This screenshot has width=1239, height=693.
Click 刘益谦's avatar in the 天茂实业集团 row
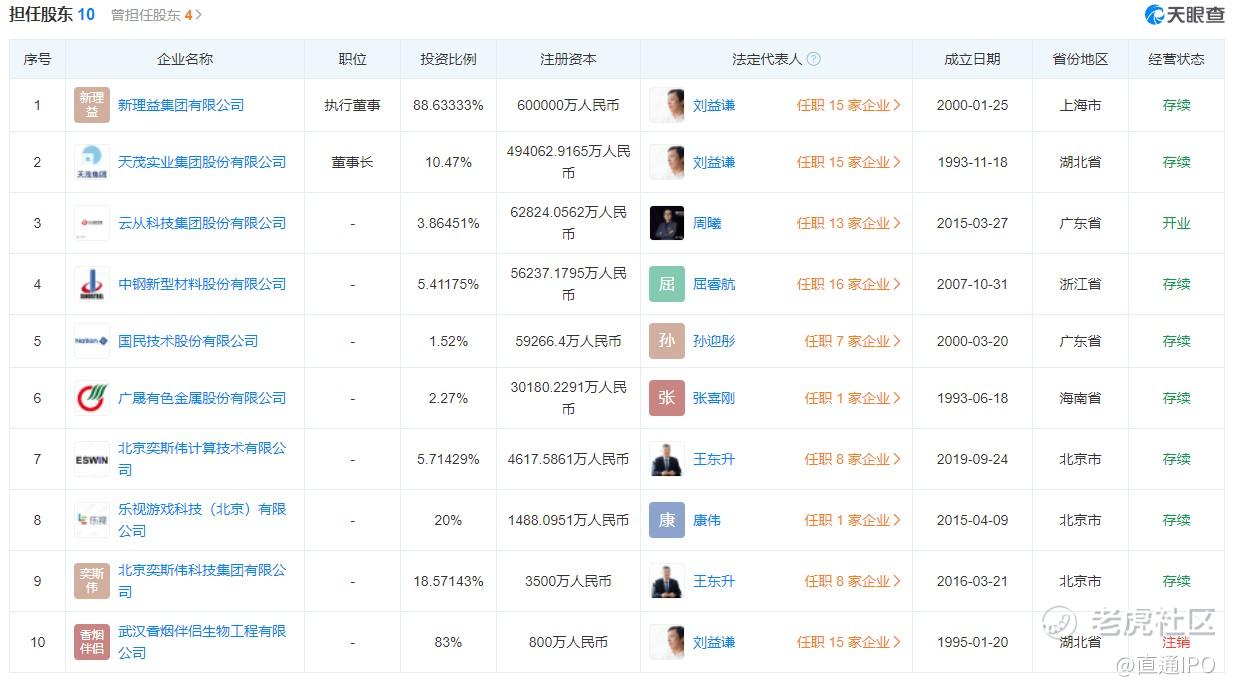[x=667, y=162]
